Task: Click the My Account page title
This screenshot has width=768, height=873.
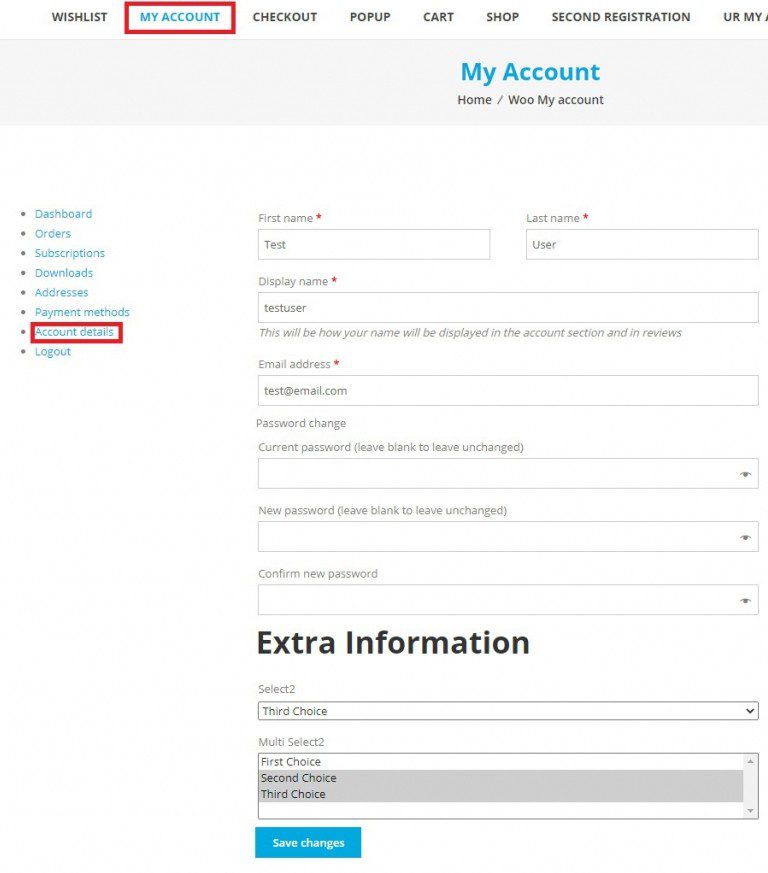Action: tap(530, 72)
